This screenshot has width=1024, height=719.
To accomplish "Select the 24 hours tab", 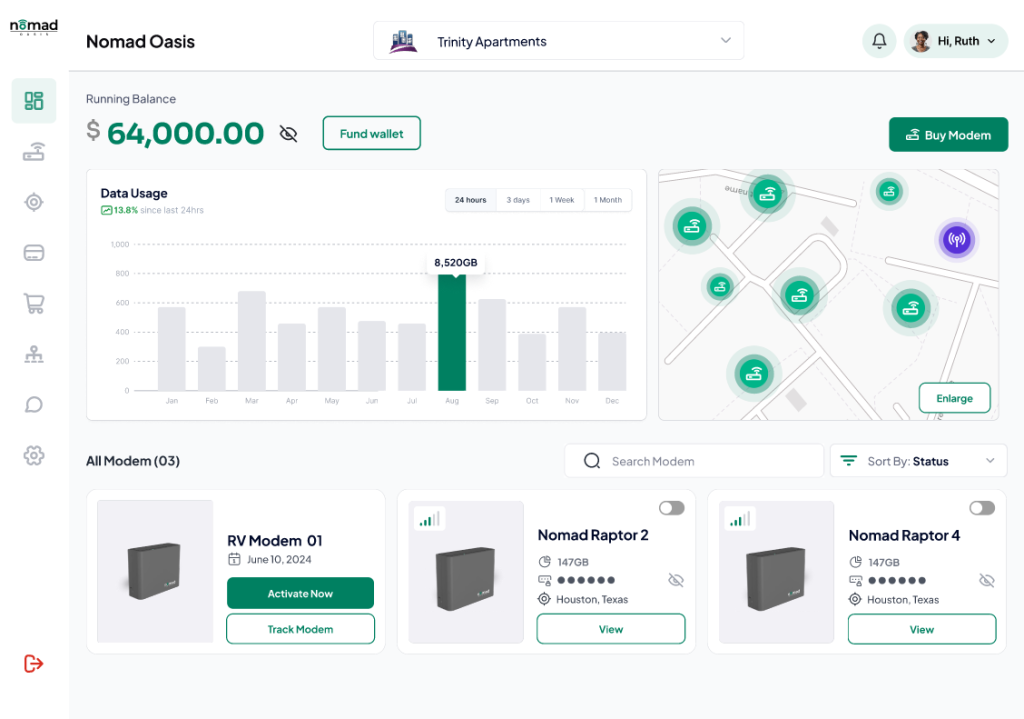I will 471,200.
